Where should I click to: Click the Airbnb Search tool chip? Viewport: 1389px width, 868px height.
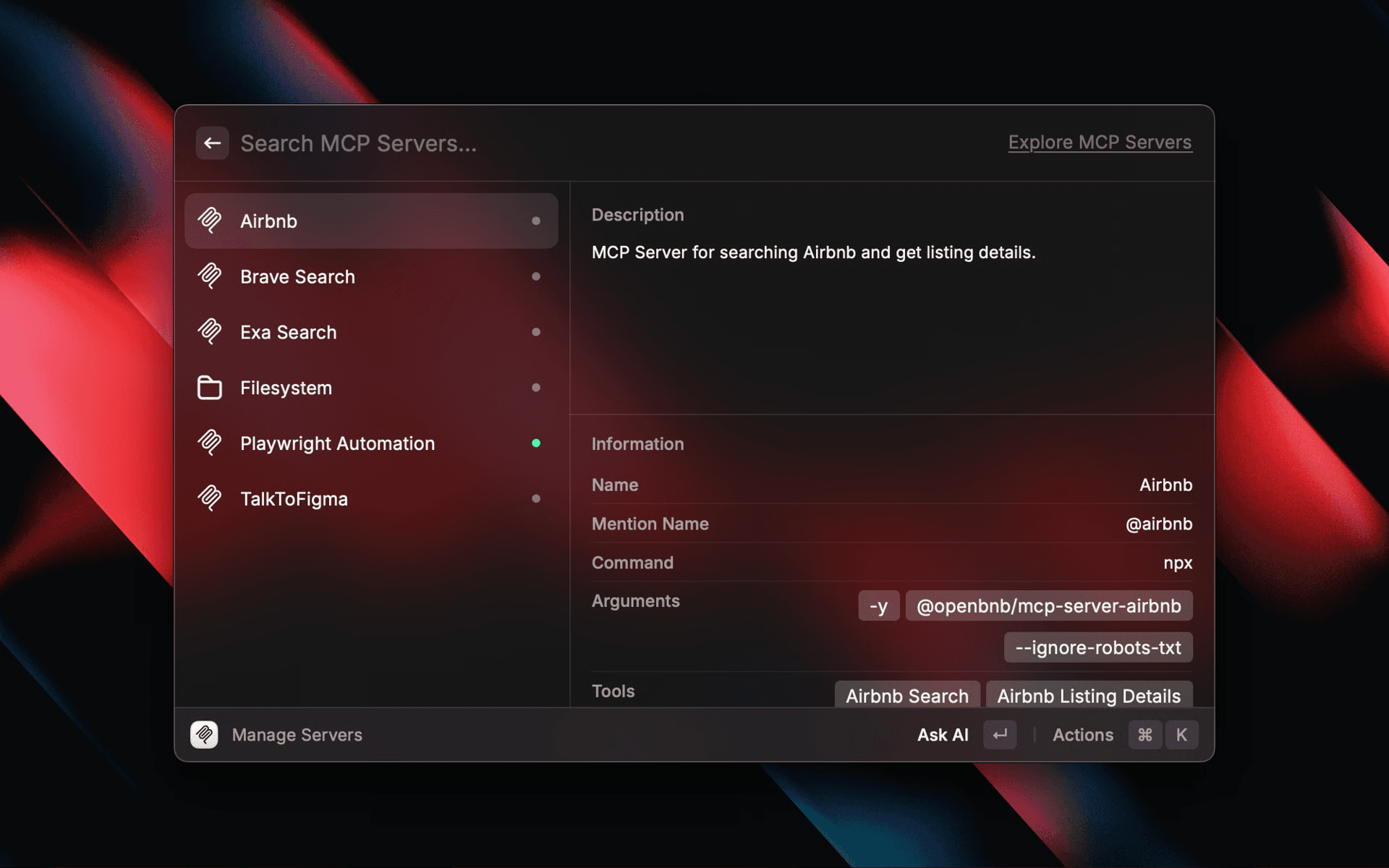906,695
